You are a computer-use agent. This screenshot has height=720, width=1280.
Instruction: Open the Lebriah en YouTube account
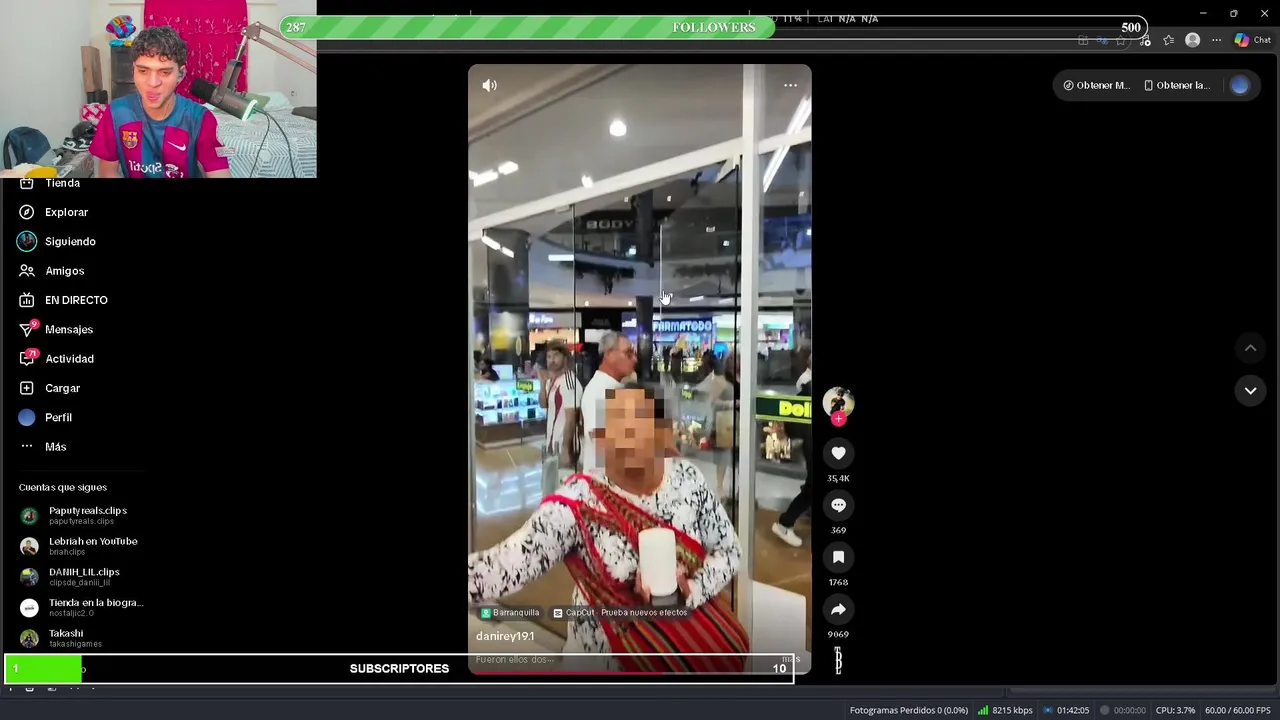(82, 546)
